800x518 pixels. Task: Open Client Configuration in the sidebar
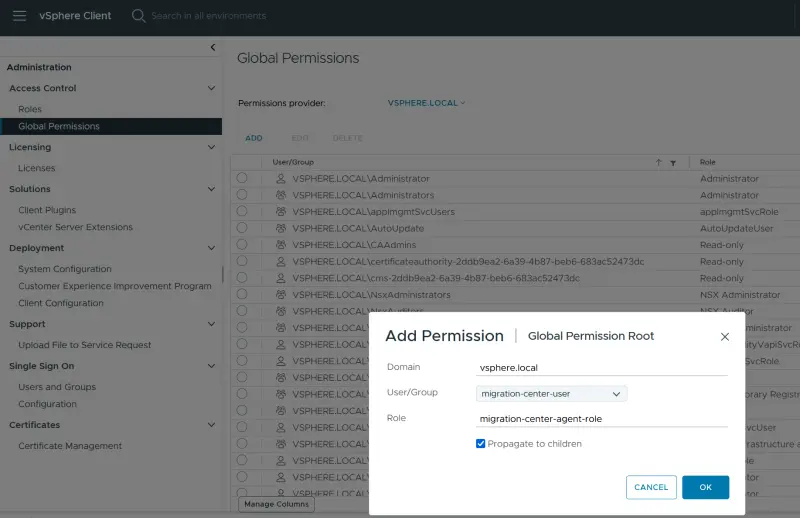click(61, 303)
